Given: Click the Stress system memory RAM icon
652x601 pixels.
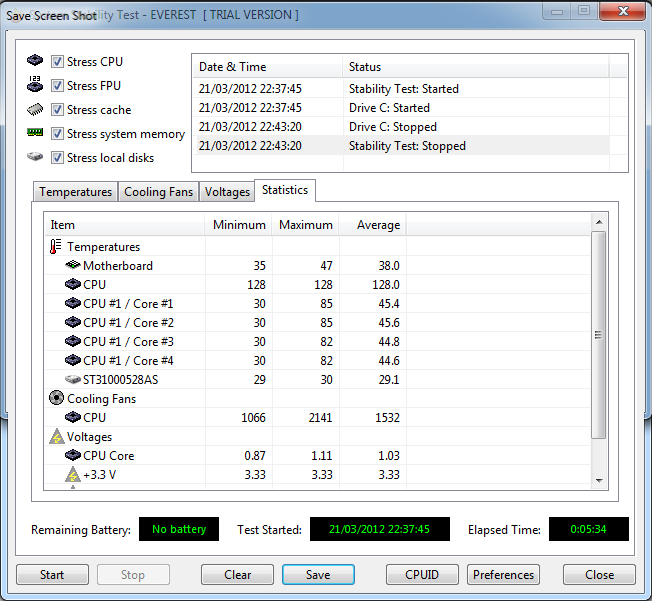Looking at the screenshot, I should click(35, 132).
